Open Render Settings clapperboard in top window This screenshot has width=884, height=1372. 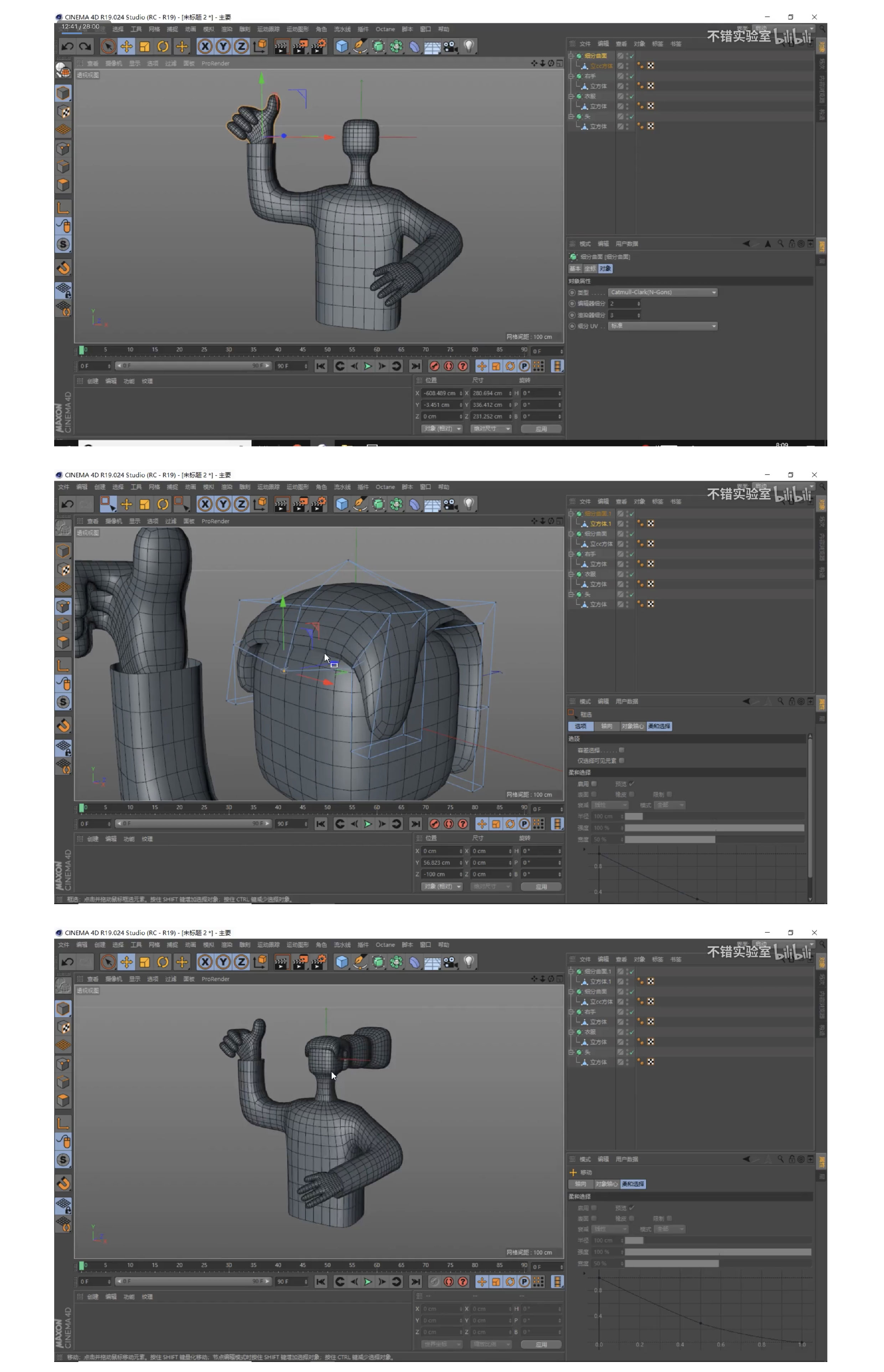coord(318,46)
